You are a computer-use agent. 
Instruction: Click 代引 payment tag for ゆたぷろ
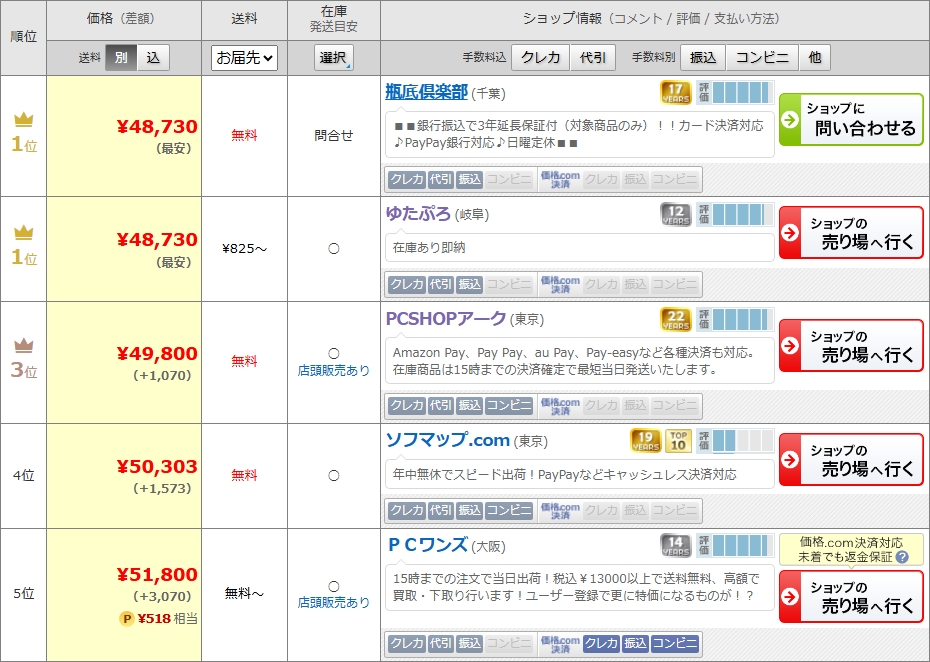tap(441, 284)
